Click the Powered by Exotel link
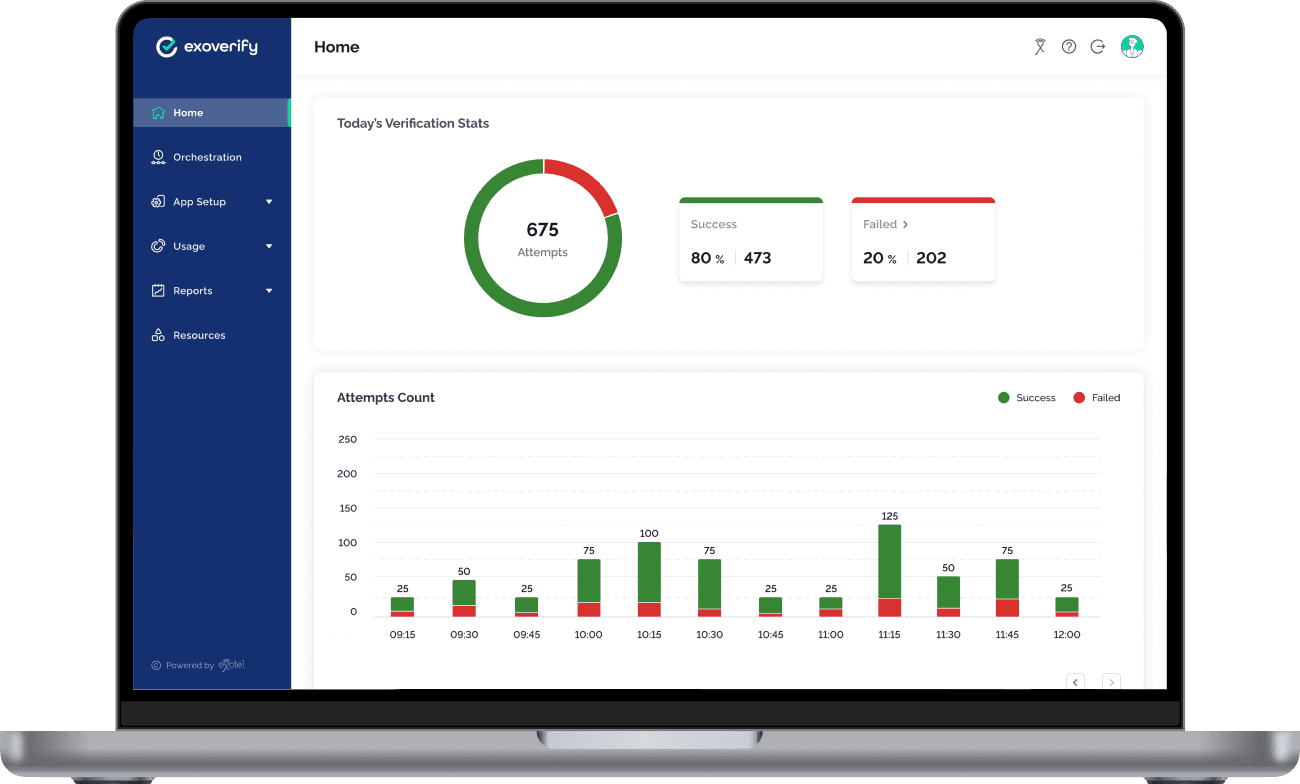Image resolution: width=1300 pixels, height=784 pixels. [198, 665]
